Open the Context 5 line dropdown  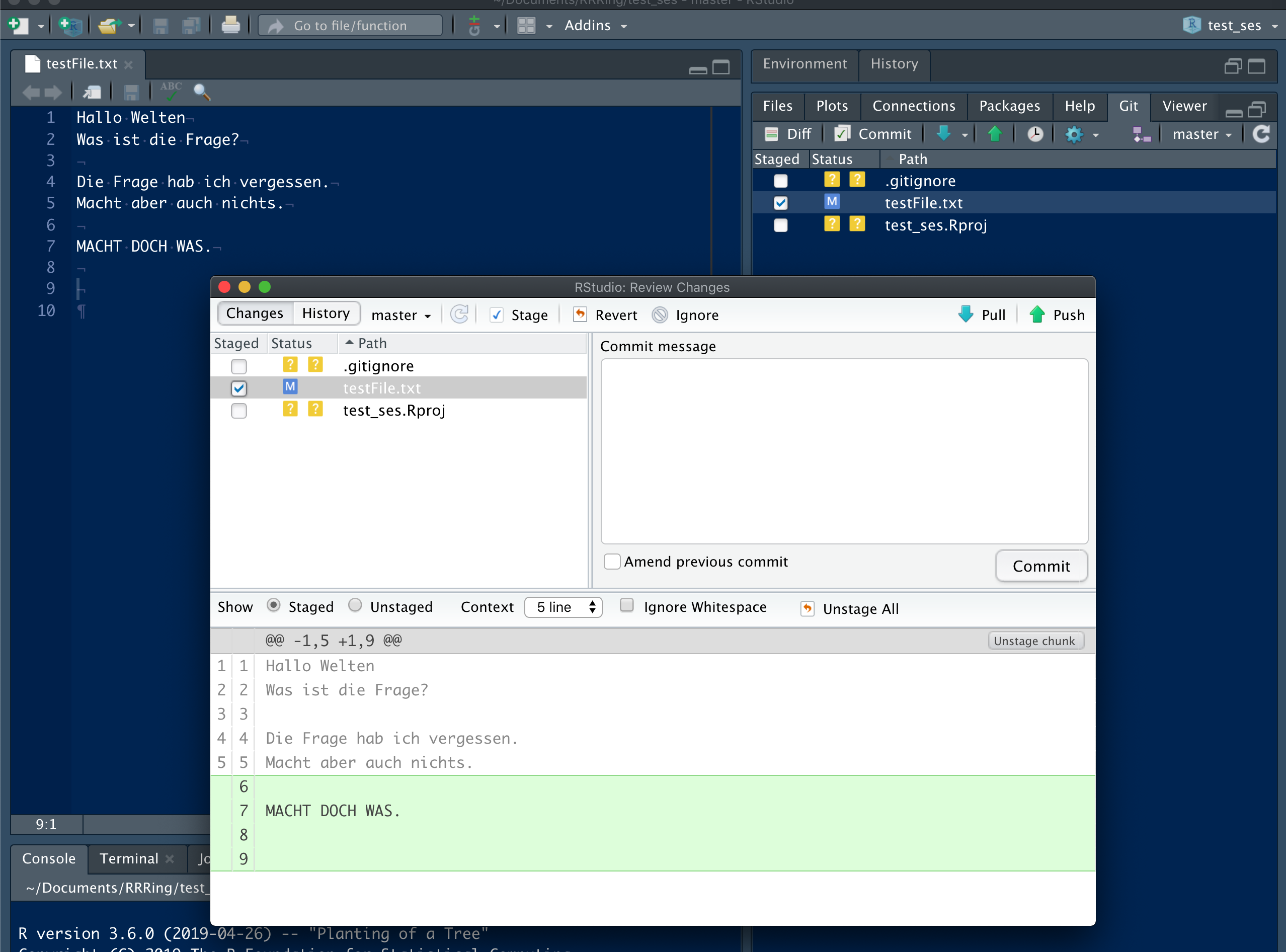click(564, 607)
